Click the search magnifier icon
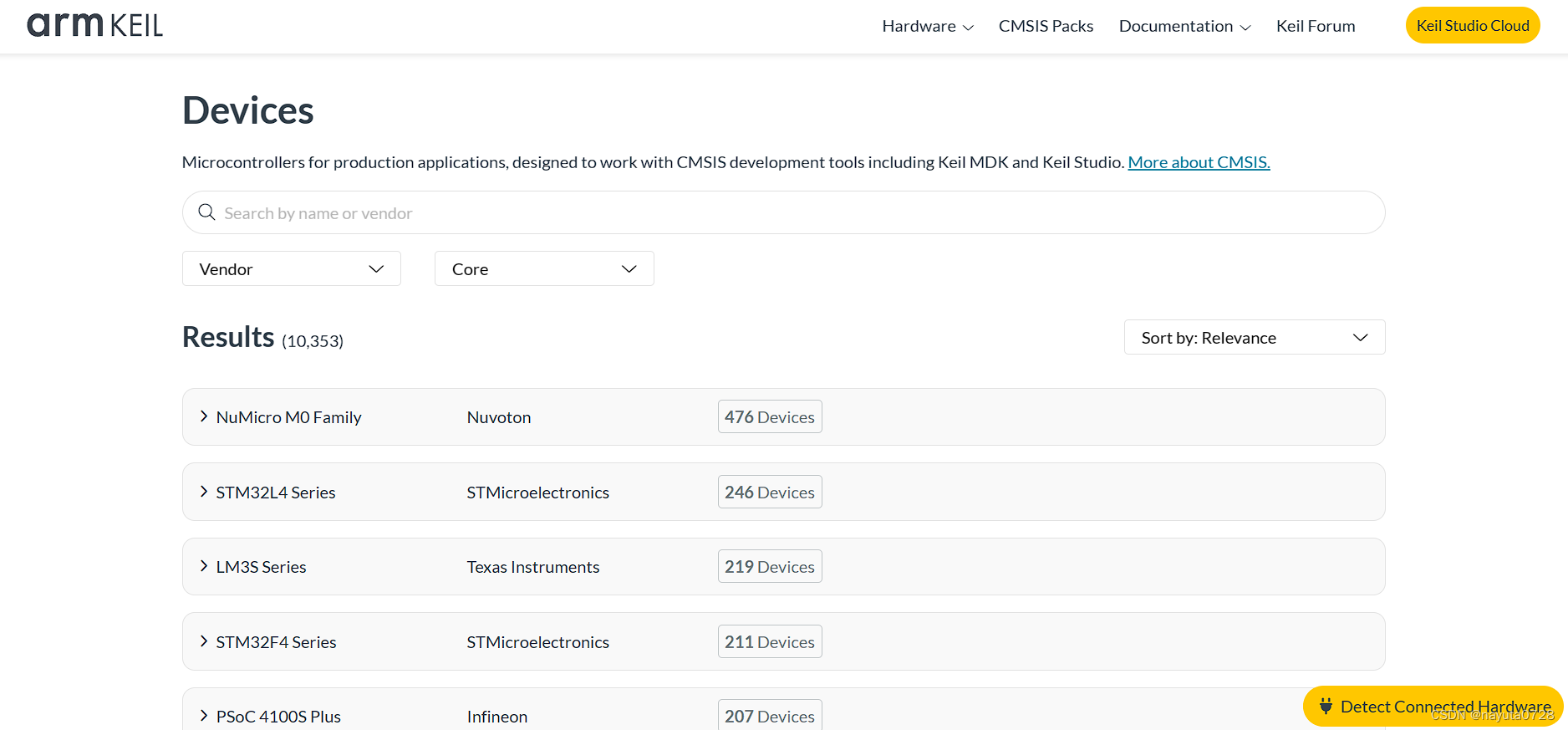This screenshot has height=730, width=1568. [x=206, y=212]
